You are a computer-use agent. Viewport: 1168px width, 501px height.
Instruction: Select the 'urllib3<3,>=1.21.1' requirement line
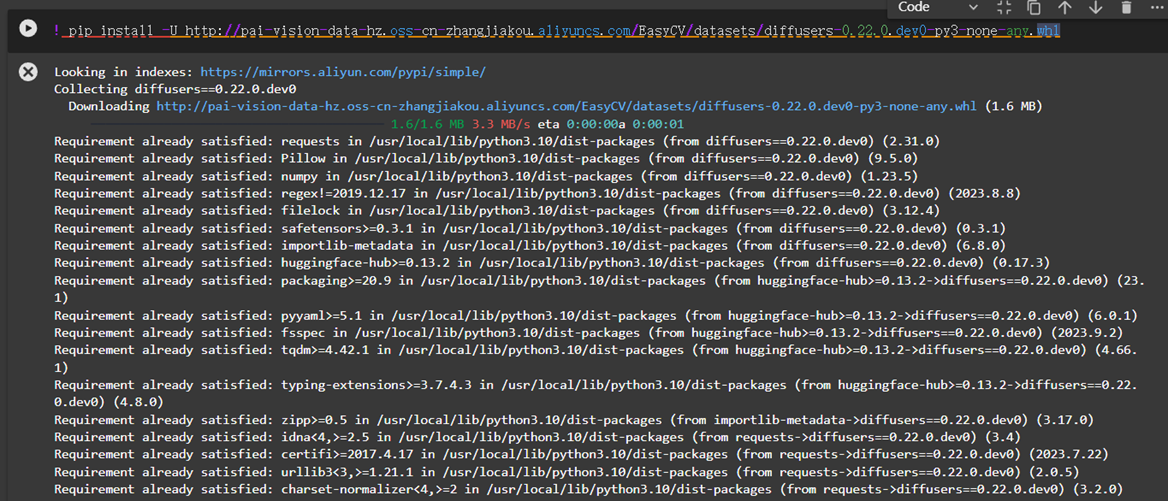pos(566,471)
